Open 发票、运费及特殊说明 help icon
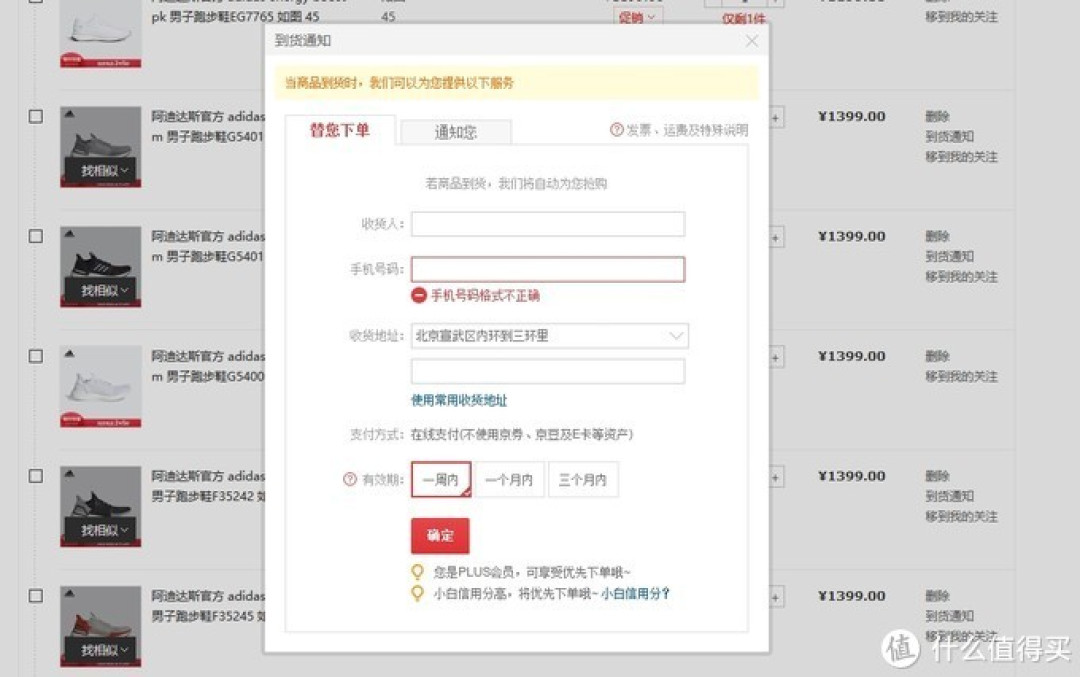 (616, 129)
